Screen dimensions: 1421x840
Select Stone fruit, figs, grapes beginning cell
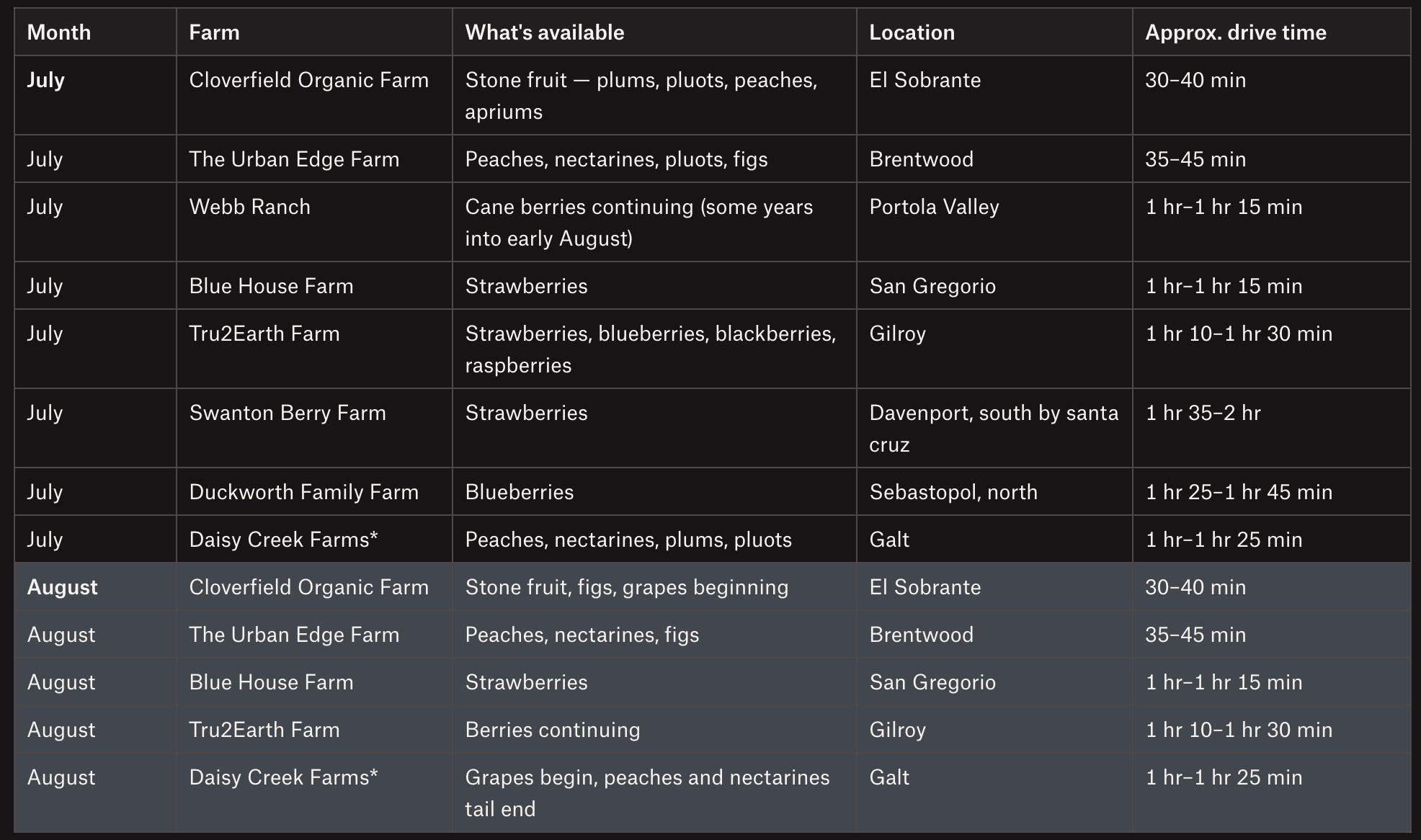coord(627,587)
